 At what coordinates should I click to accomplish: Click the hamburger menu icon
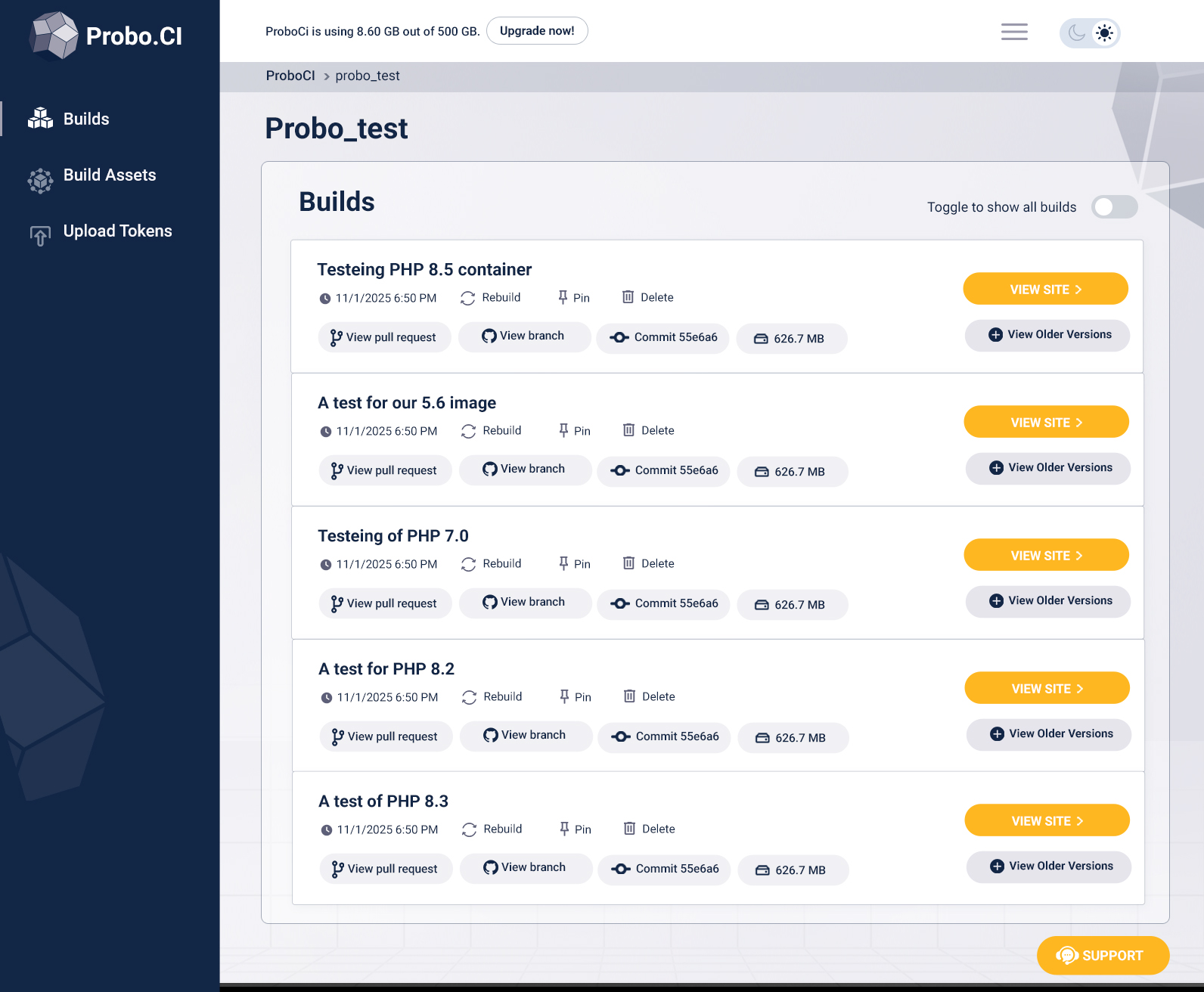click(1014, 32)
